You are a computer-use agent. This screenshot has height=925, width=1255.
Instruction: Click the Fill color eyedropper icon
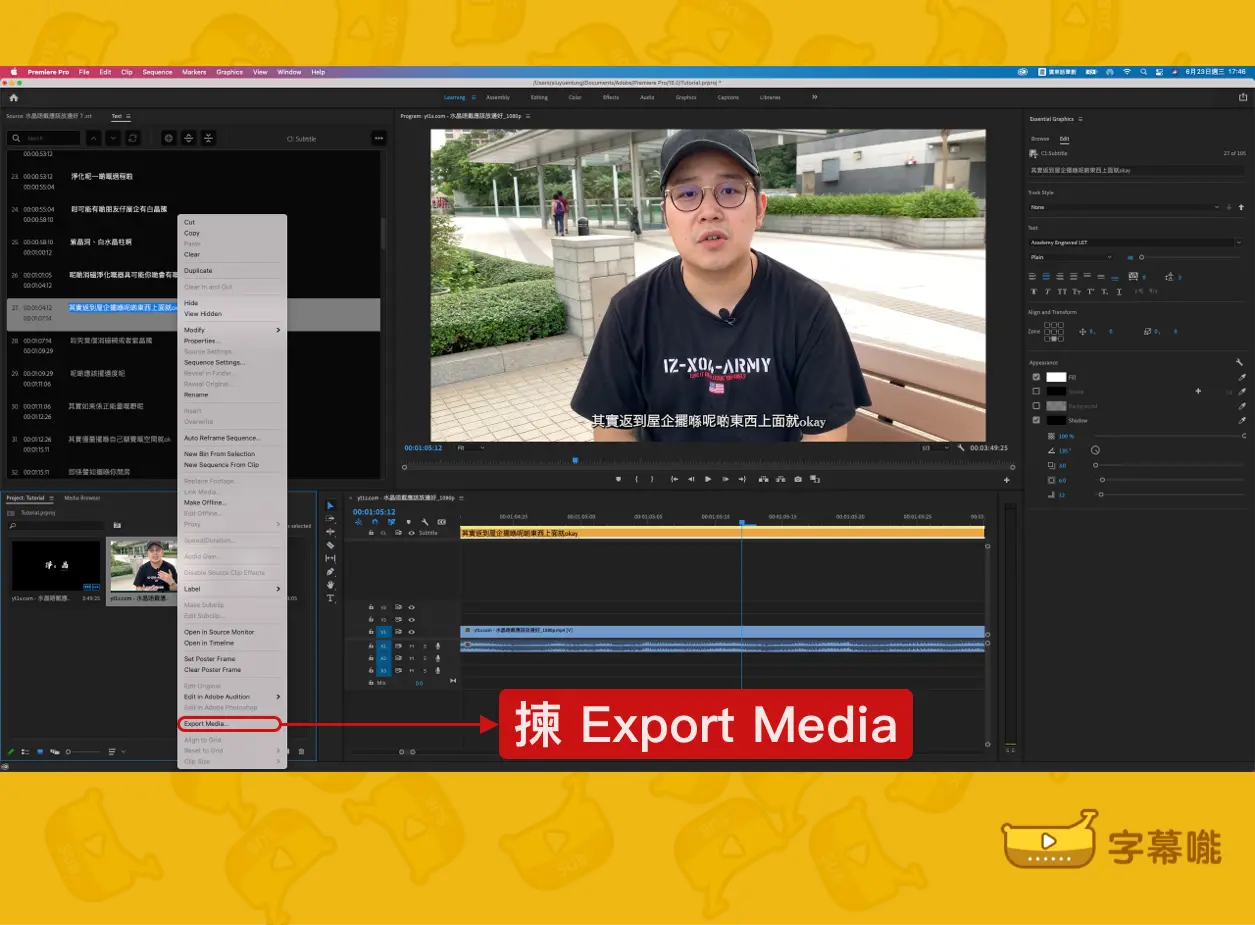[x=1242, y=377]
